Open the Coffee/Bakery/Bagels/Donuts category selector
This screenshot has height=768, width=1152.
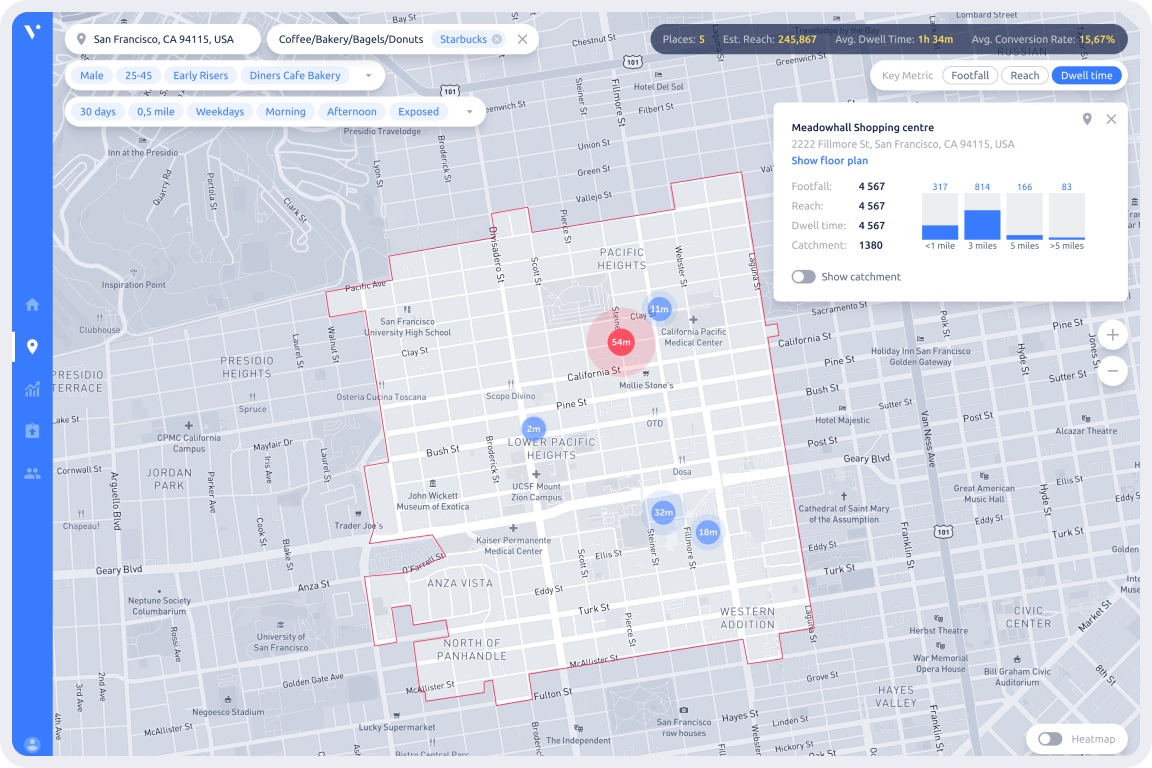click(x=350, y=39)
